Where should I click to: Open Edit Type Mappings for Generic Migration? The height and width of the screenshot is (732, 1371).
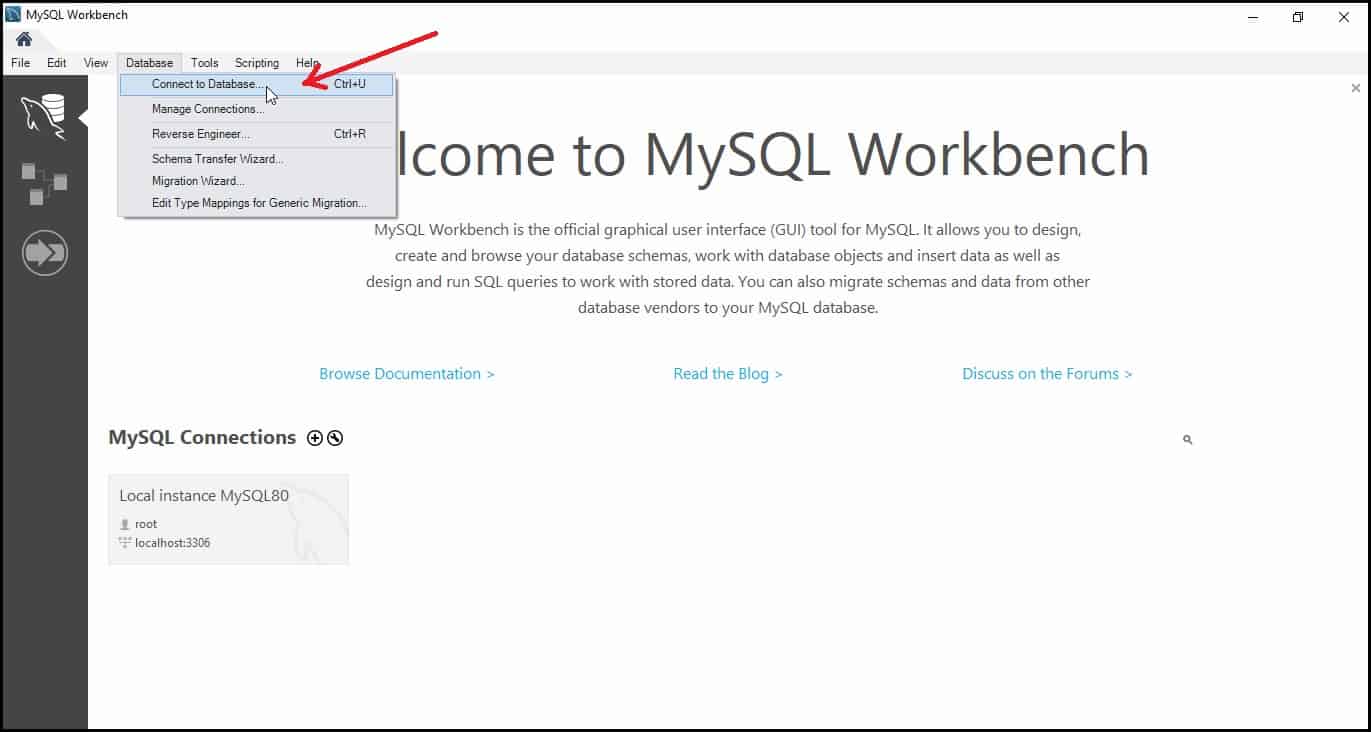coord(262,202)
